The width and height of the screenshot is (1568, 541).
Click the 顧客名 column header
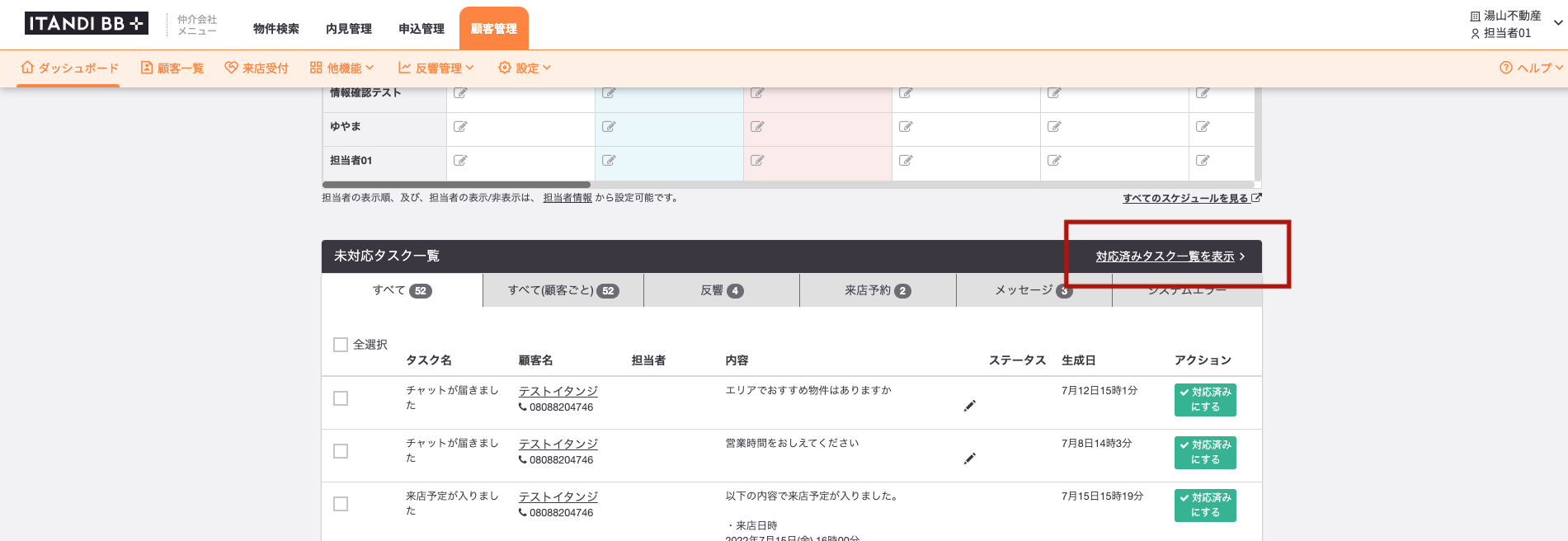coord(536,360)
